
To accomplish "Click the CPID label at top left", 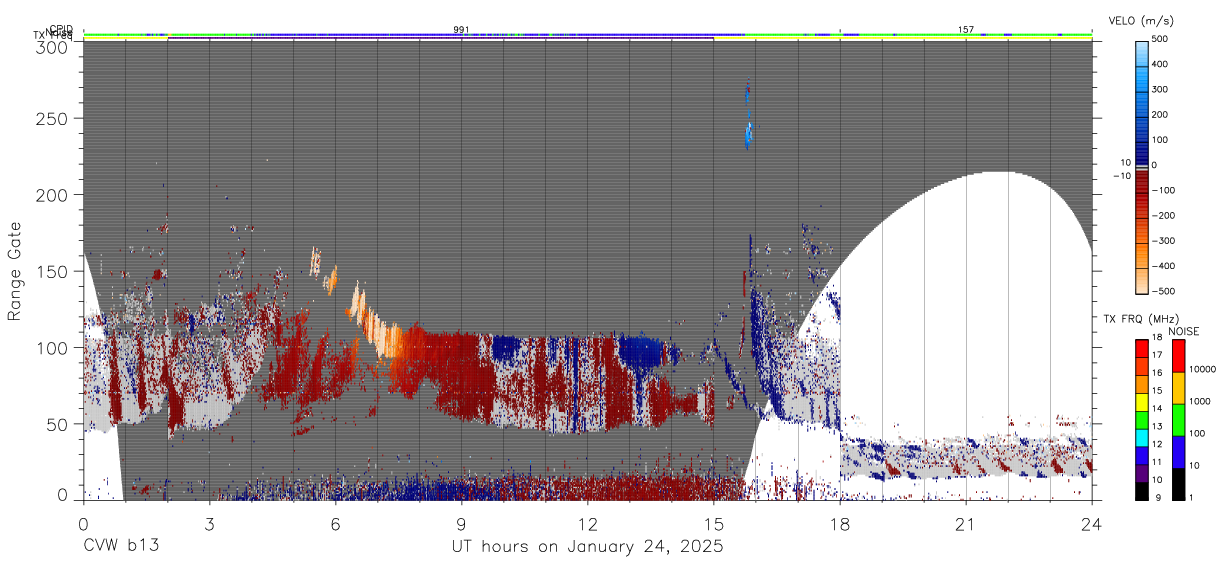I will pyautogui.click(x=61, y=29).
